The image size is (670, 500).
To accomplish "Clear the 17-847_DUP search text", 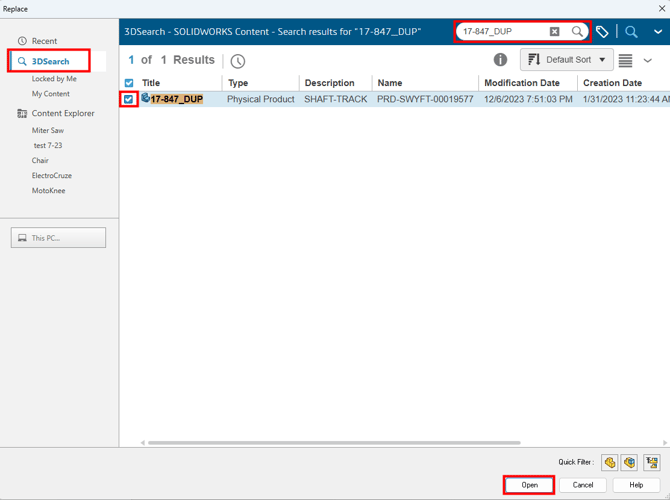I will tap(554, 31).
